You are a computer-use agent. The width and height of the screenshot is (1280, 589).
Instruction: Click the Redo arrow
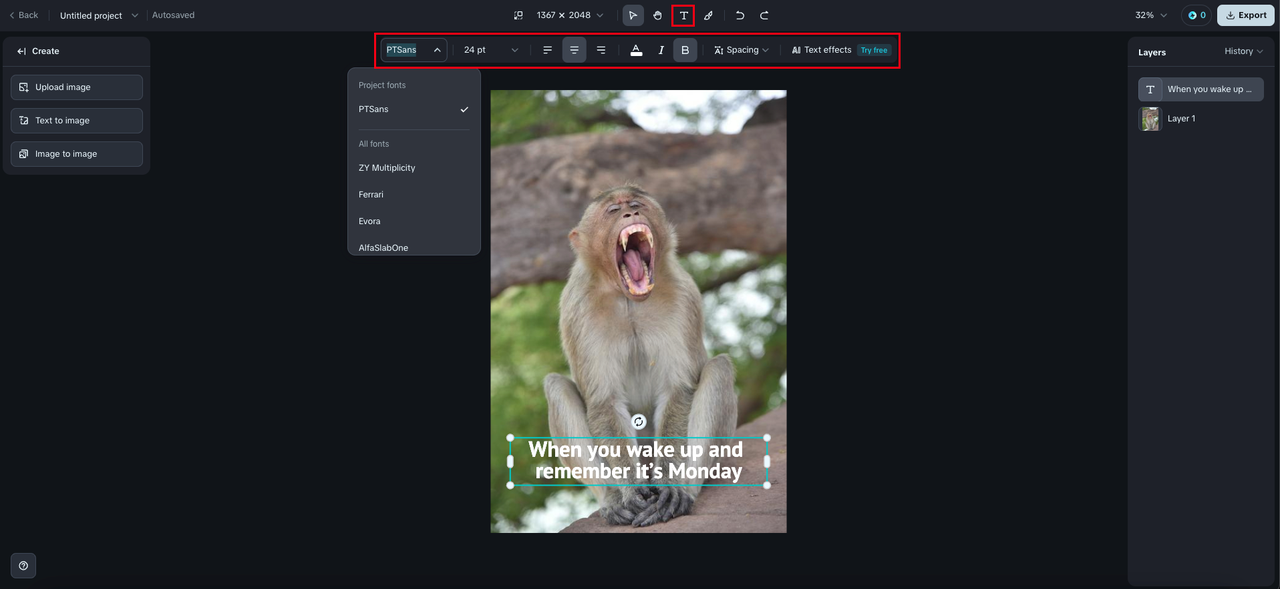[x=764, y=15]
